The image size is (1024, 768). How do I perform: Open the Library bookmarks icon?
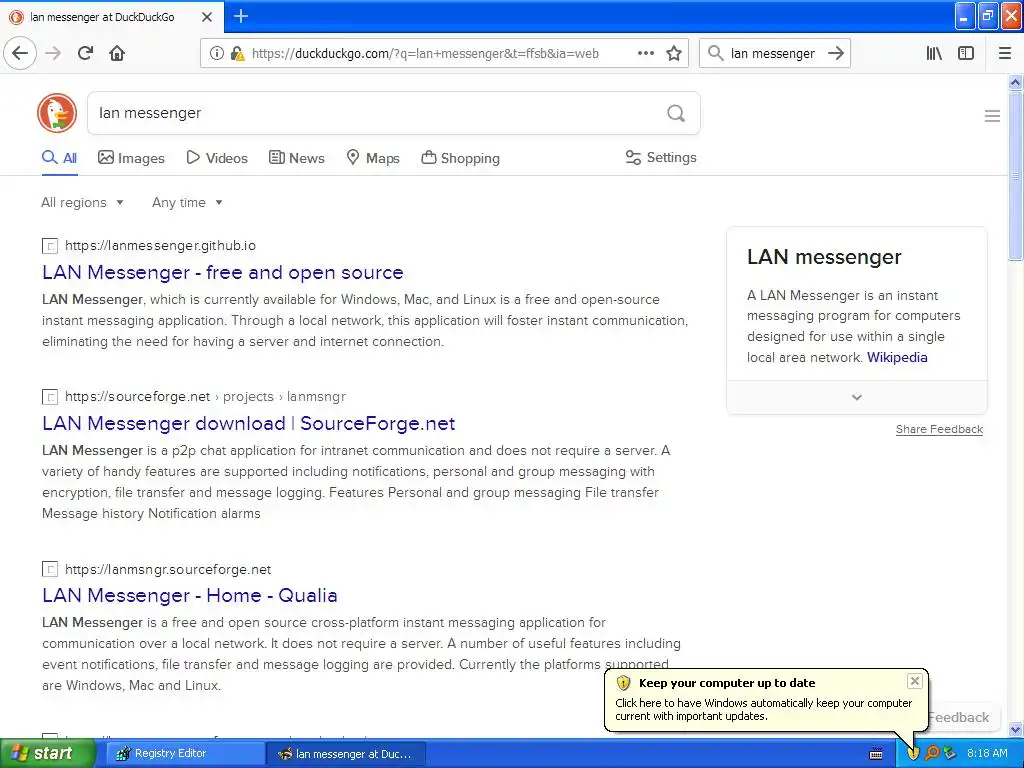(x=934, y=54)
